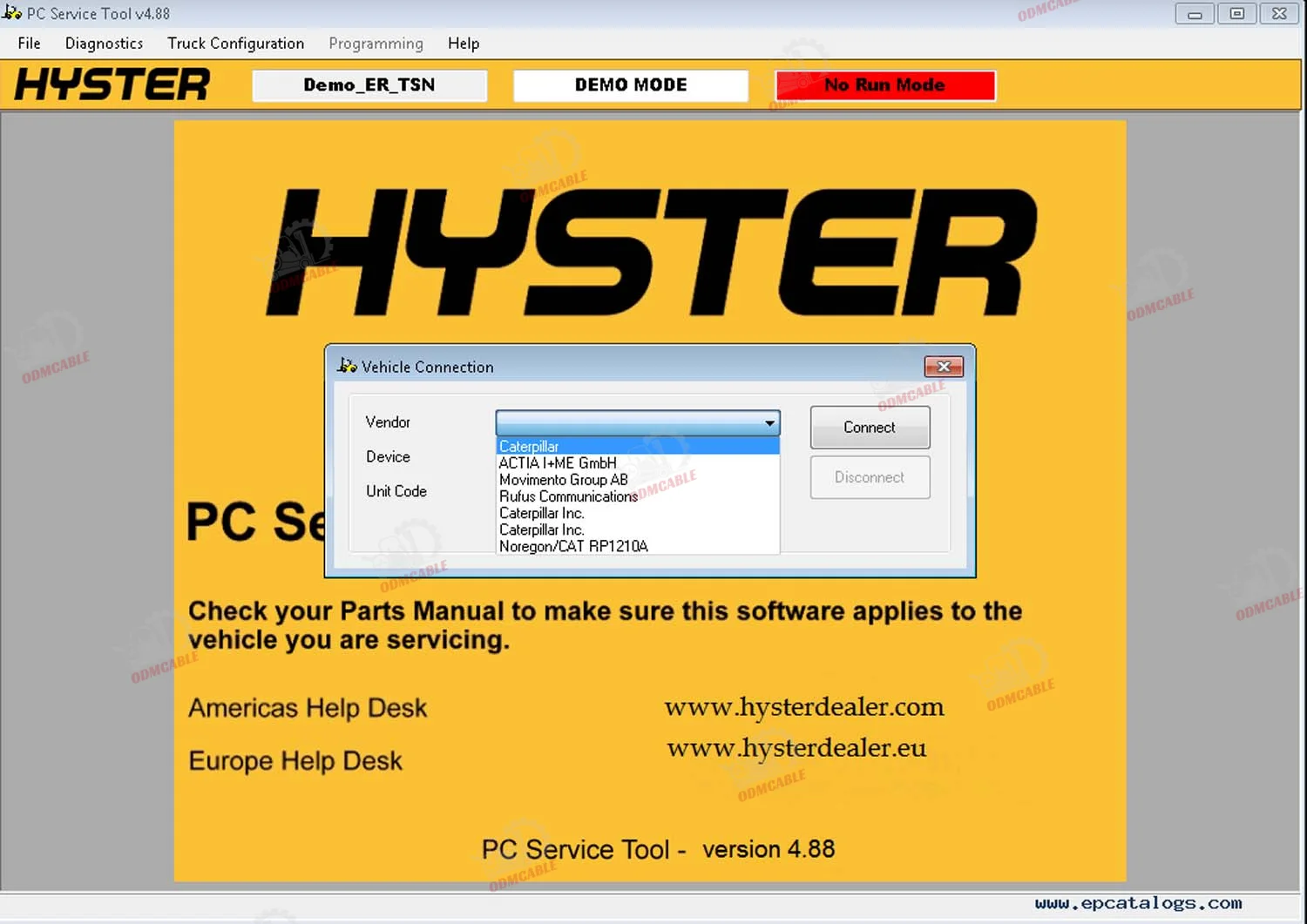The width and height of the screenshot is (1307, 924).
Task: Click the forklift icon in Vehicle Connection dialog
Action: point(347,367)
